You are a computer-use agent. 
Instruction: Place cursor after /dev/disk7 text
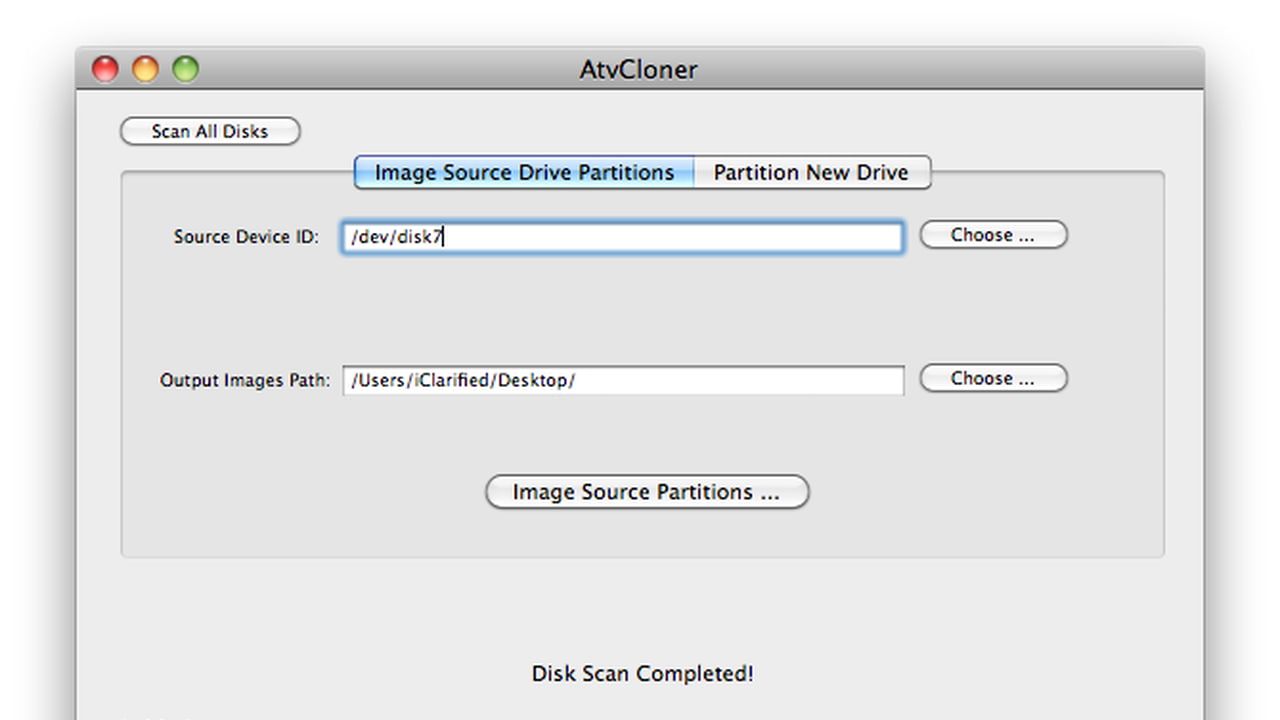tap(445, 237)
